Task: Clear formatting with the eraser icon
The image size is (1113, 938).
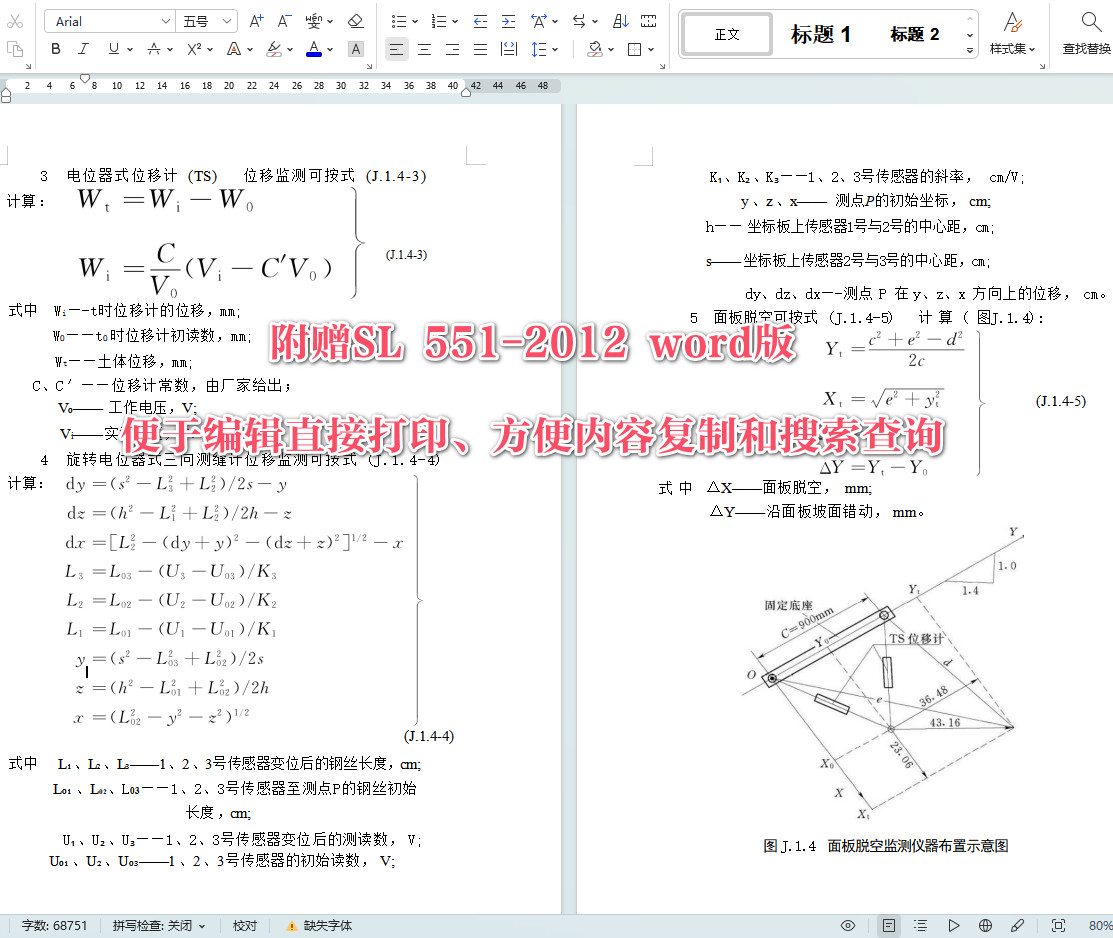Action: pyautogui.click(x=356, y=20)
